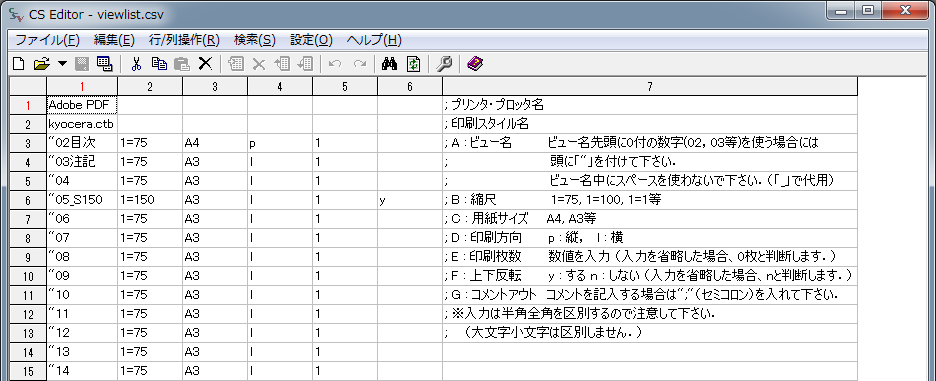Screen dimensions: 936x381
Task: Click the y cell in column 6
Action: pos(410,200)
